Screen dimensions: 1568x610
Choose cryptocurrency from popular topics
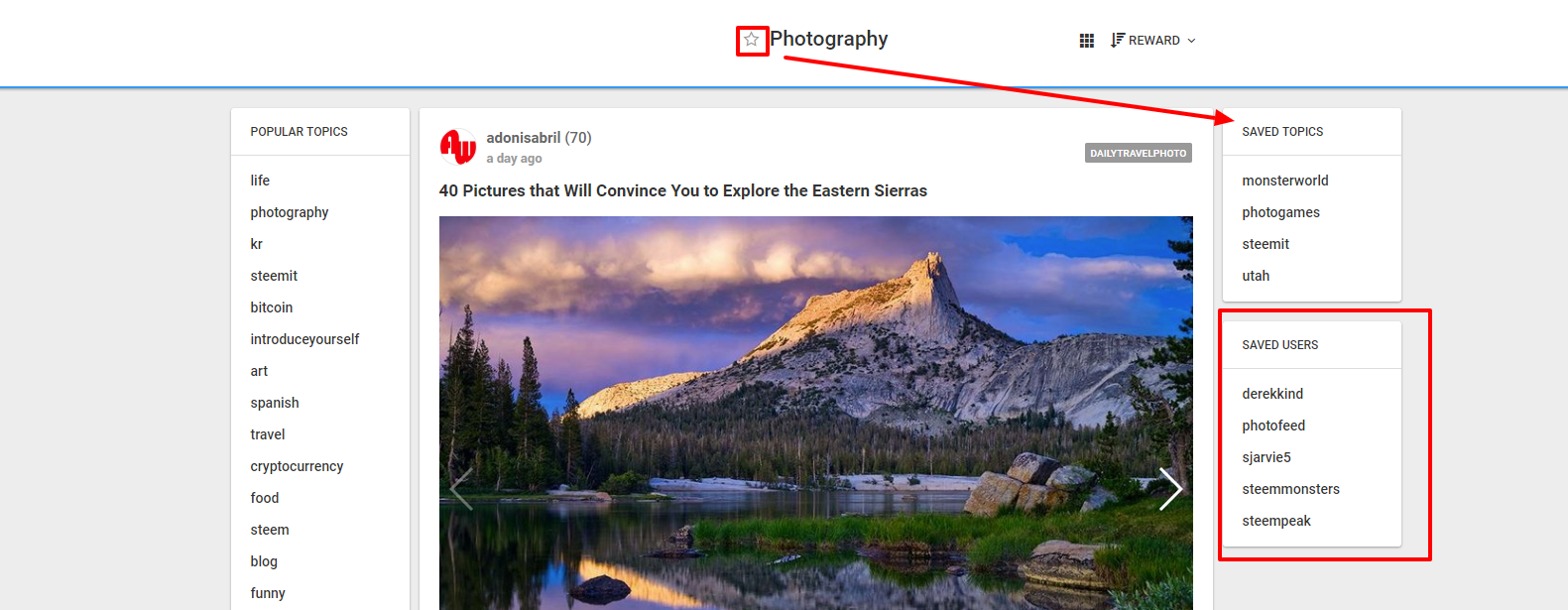pos(297,466)
